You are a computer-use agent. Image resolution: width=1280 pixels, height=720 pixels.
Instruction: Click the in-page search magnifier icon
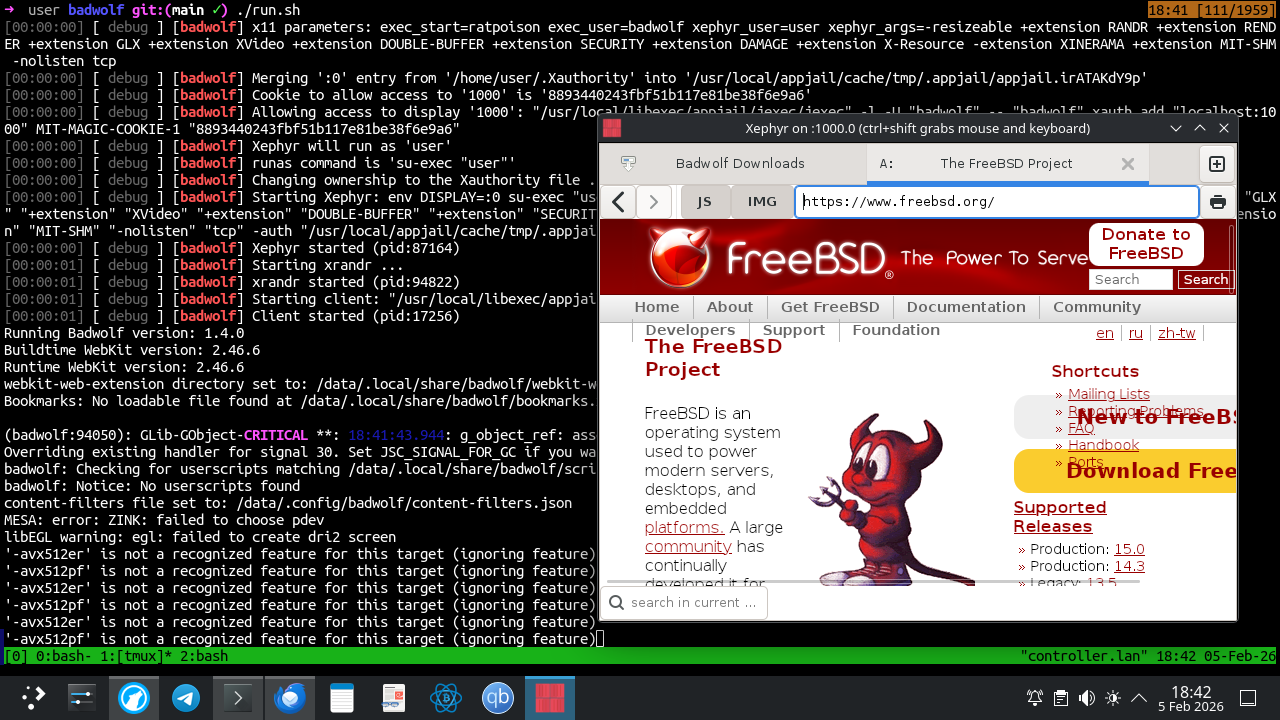(x=616, y=602)
